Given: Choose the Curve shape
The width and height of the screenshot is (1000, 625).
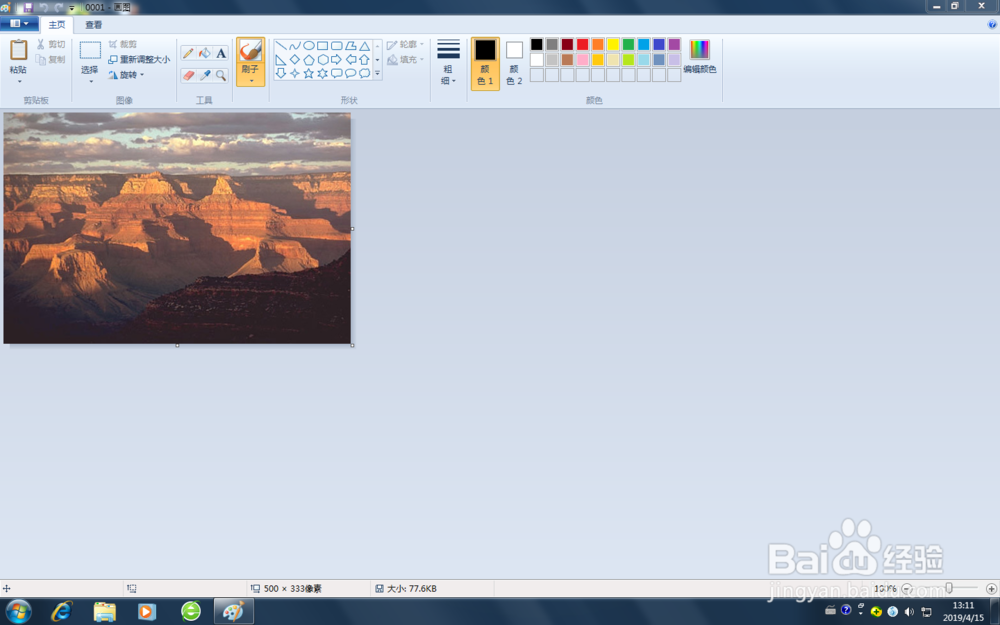Looking at the screenshot, I should point(295,46).
